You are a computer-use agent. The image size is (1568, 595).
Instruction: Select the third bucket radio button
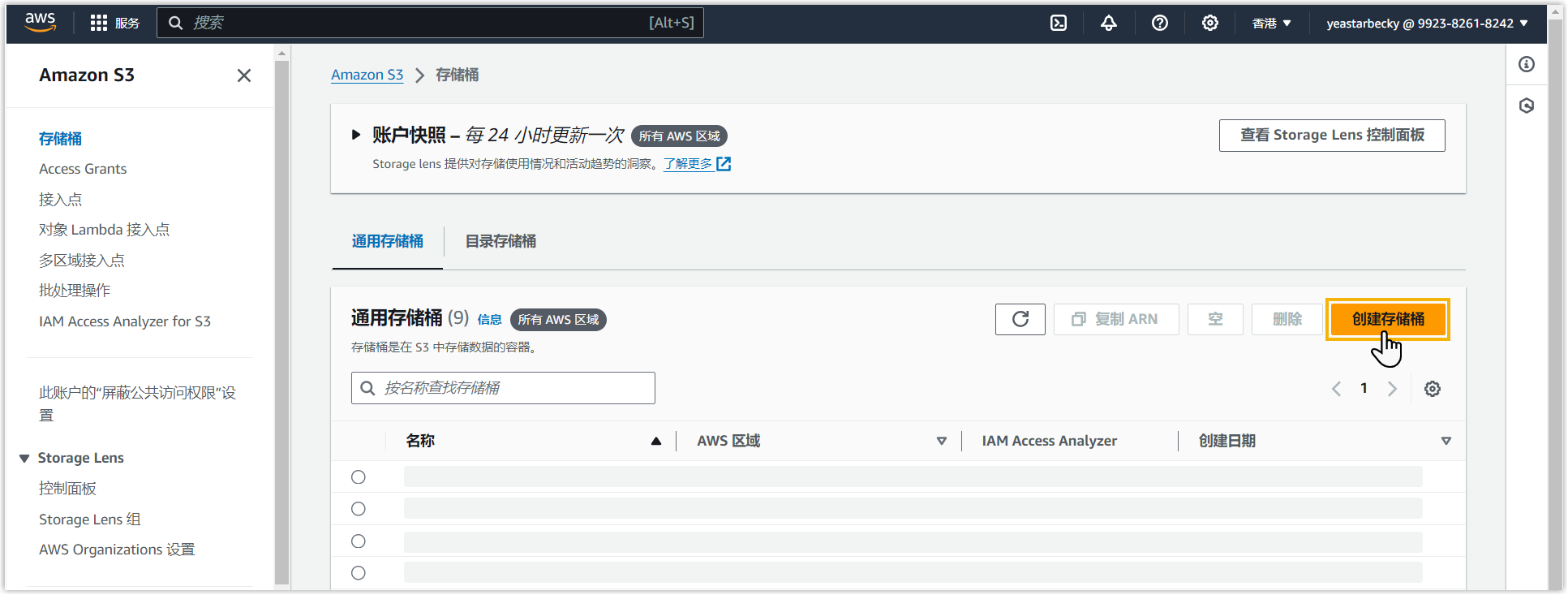[359, 541]
